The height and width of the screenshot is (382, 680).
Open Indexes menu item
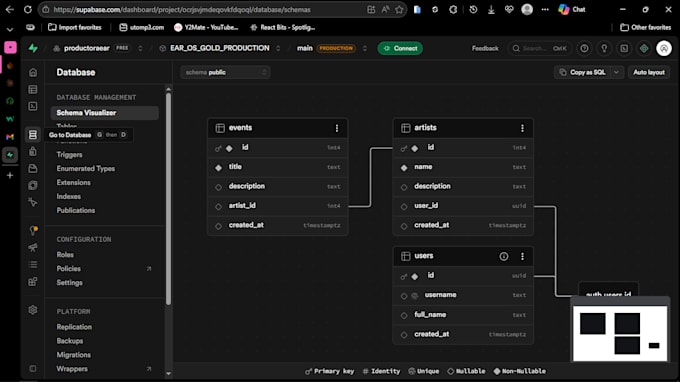[69, 196]
